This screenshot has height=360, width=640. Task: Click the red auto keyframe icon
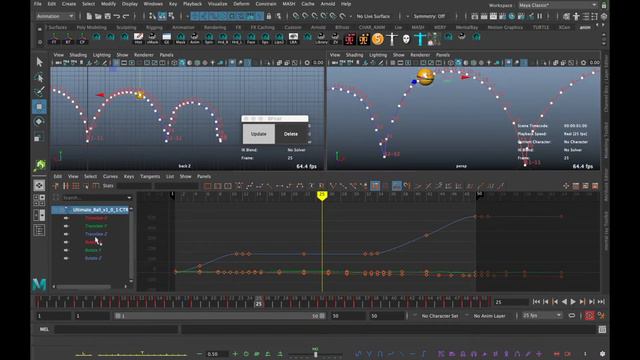589,316
